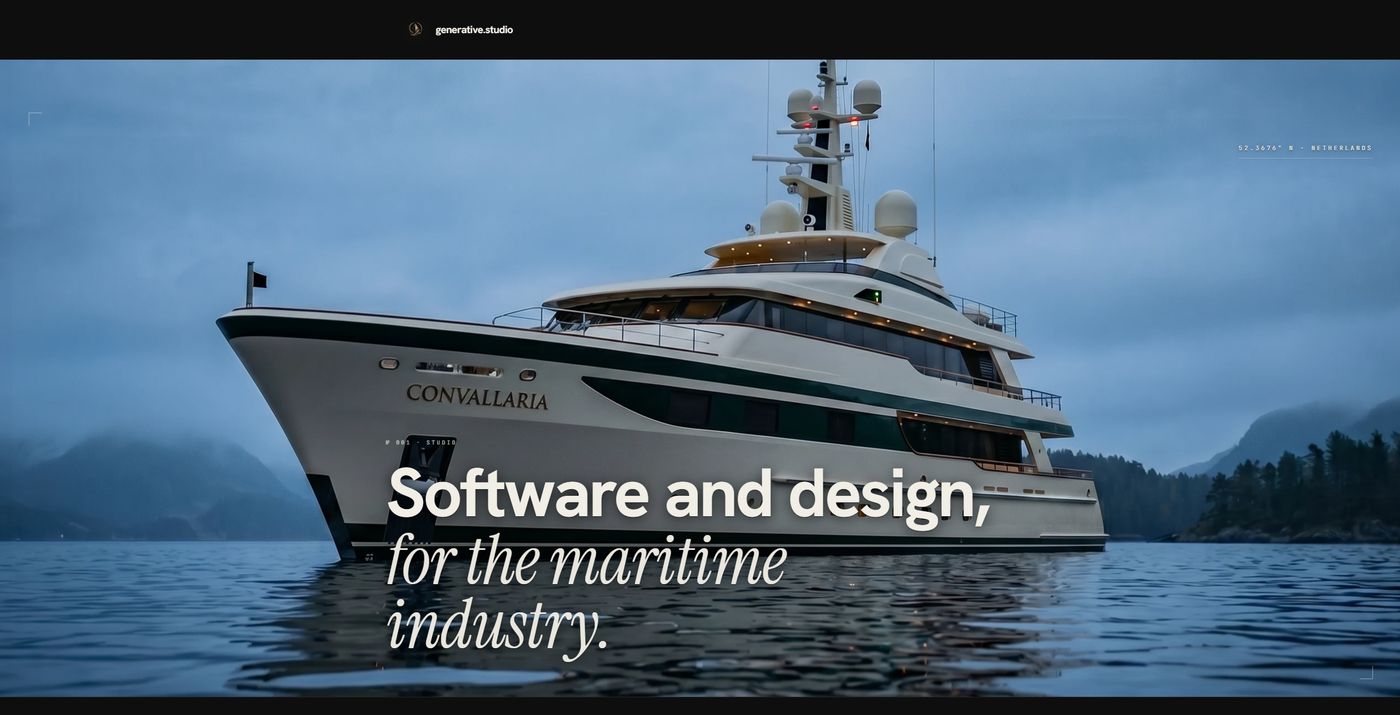
Task: Click the small "001 - STUDIO" label
Action: click(x=421, y=442)
